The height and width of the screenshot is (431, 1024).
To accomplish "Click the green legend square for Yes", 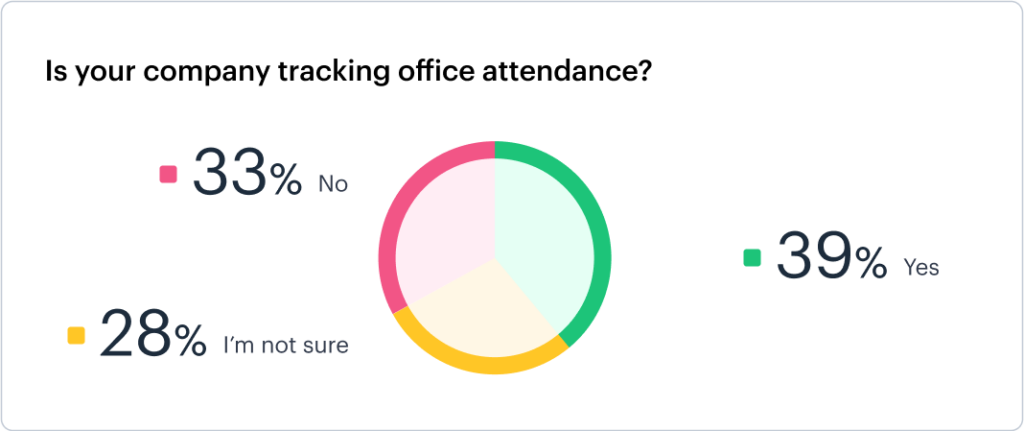I will click(752, 258).
